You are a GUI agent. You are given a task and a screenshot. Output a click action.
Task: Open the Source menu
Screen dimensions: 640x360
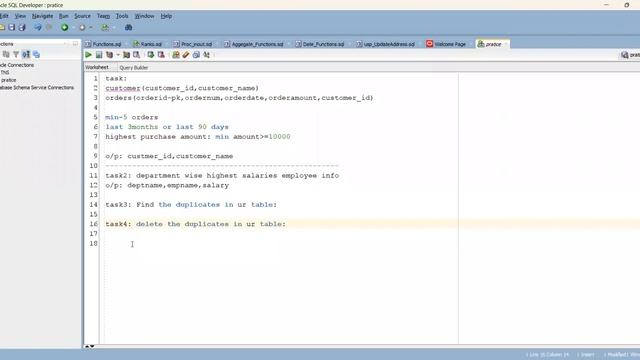coord(82,16)
